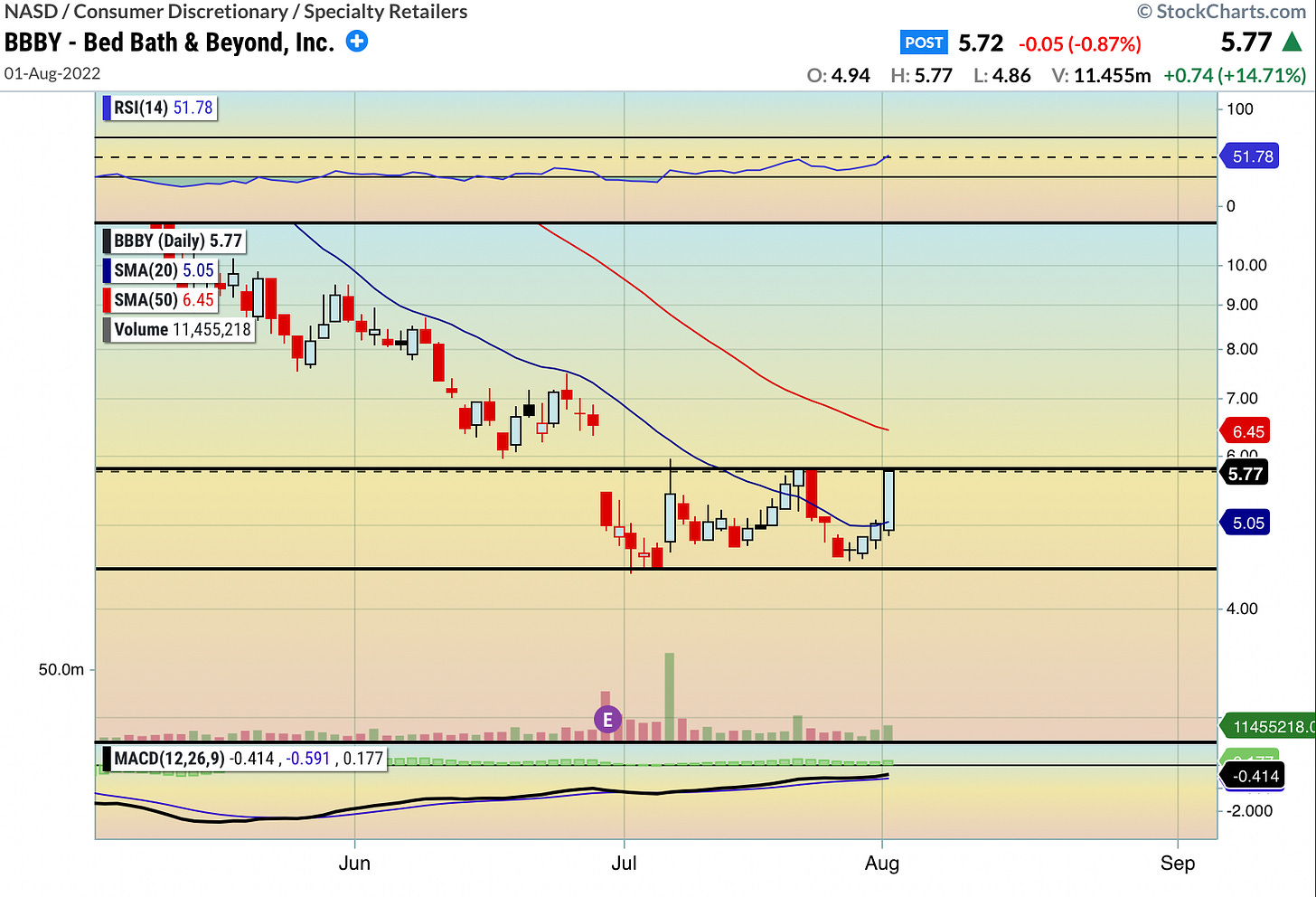This screenshot has height=897, width=1316.
Task: Click the purple E earnings marker
Action: (608, 720)
